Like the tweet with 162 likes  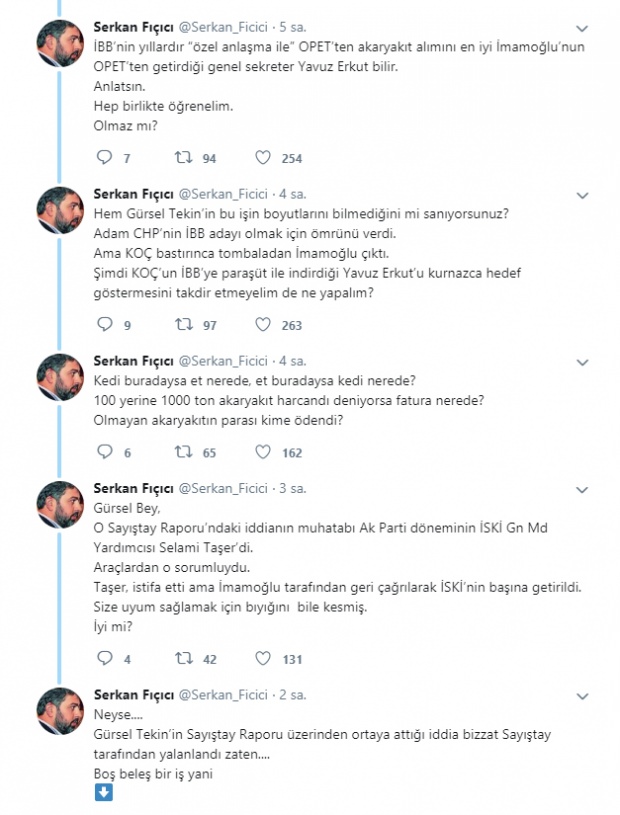[262, 453]
